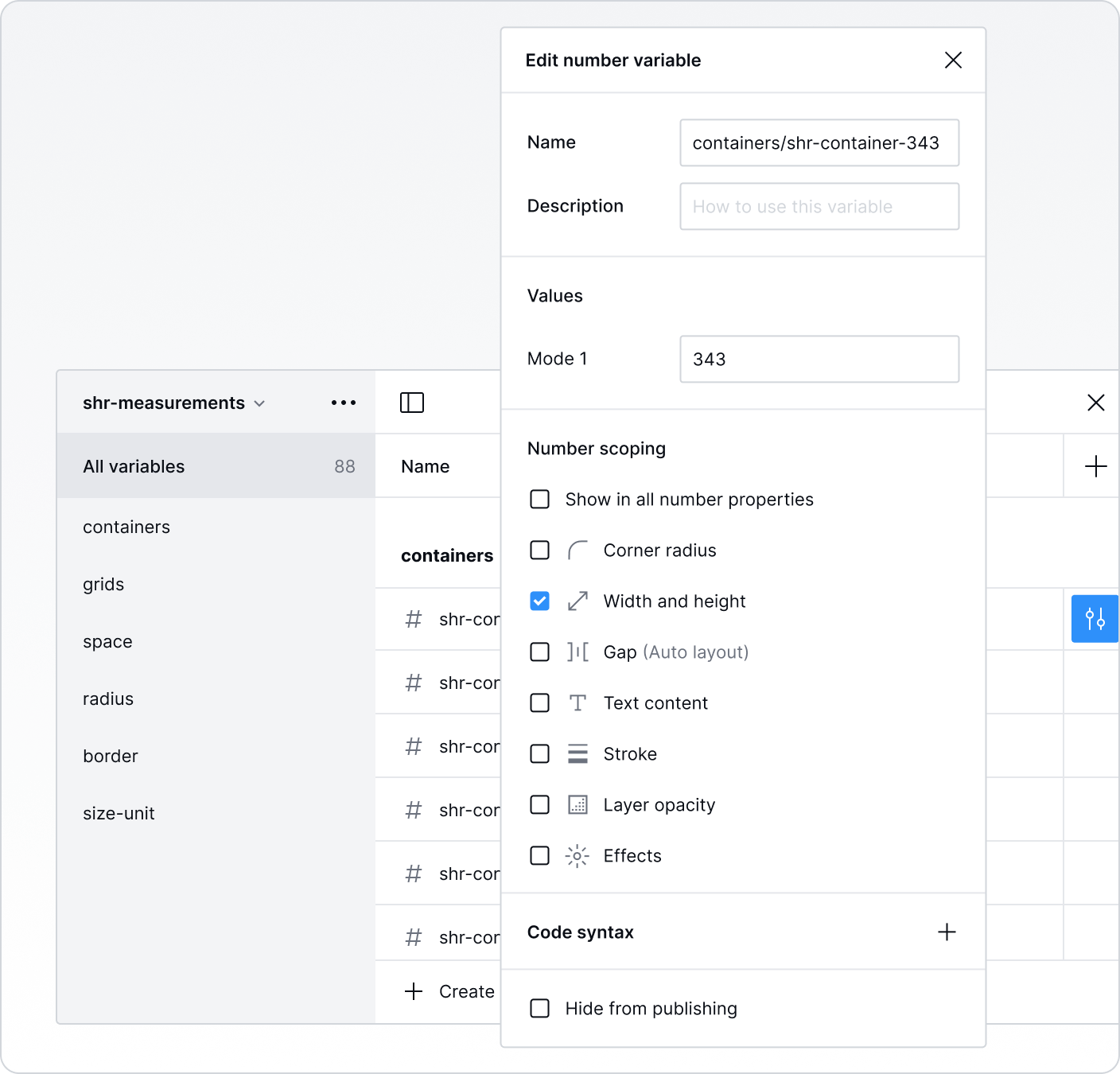Click the Description input field
The height and width of the screenshot is (1074, 1120).
click(x=819, y=207)
